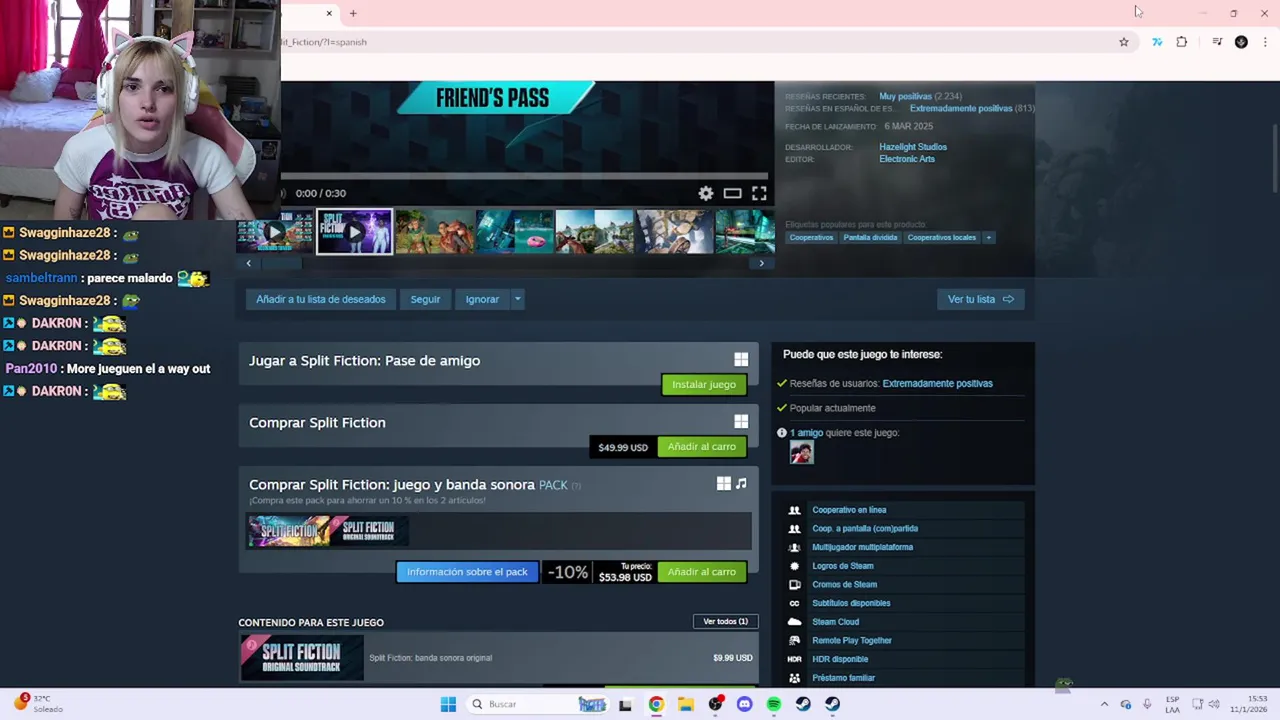Show hidden system tray icons
This screenshot has width=1280, height=720.
click(x=1104, y=704)
